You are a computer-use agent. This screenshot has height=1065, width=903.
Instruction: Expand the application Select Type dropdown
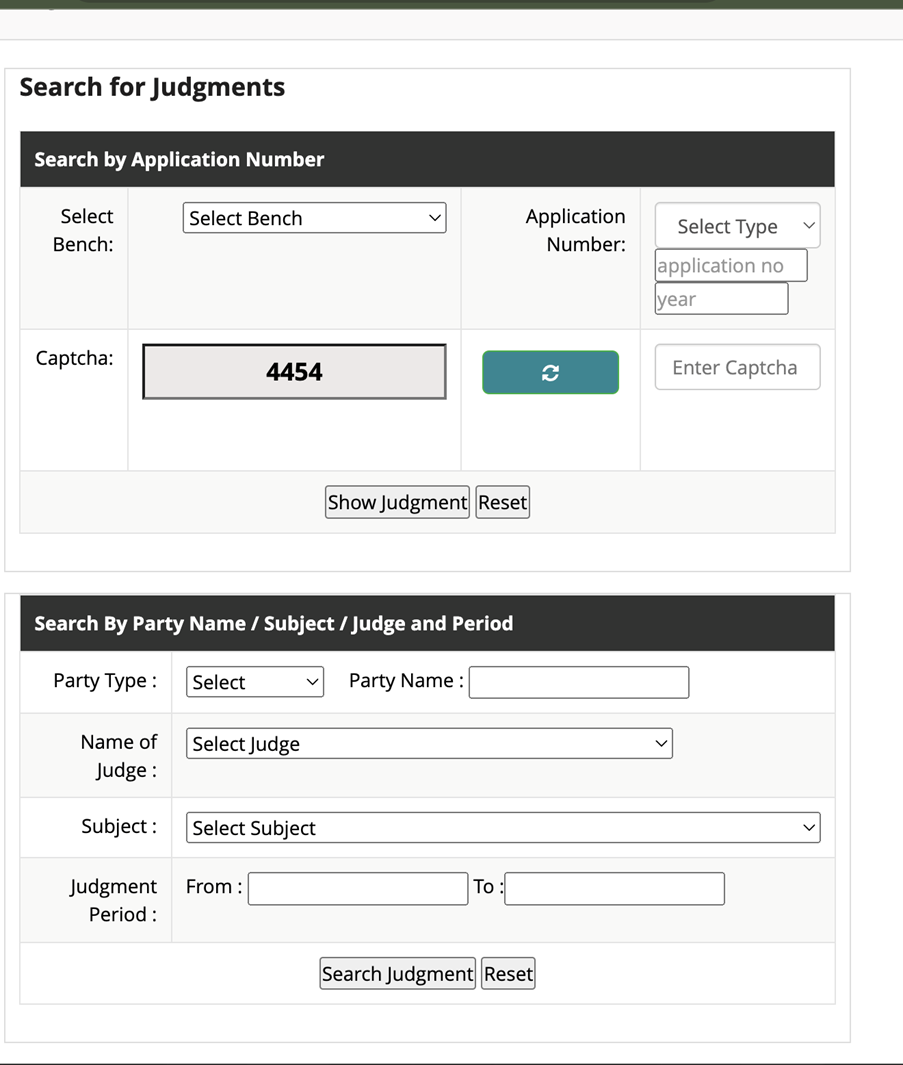pos(737,227)
